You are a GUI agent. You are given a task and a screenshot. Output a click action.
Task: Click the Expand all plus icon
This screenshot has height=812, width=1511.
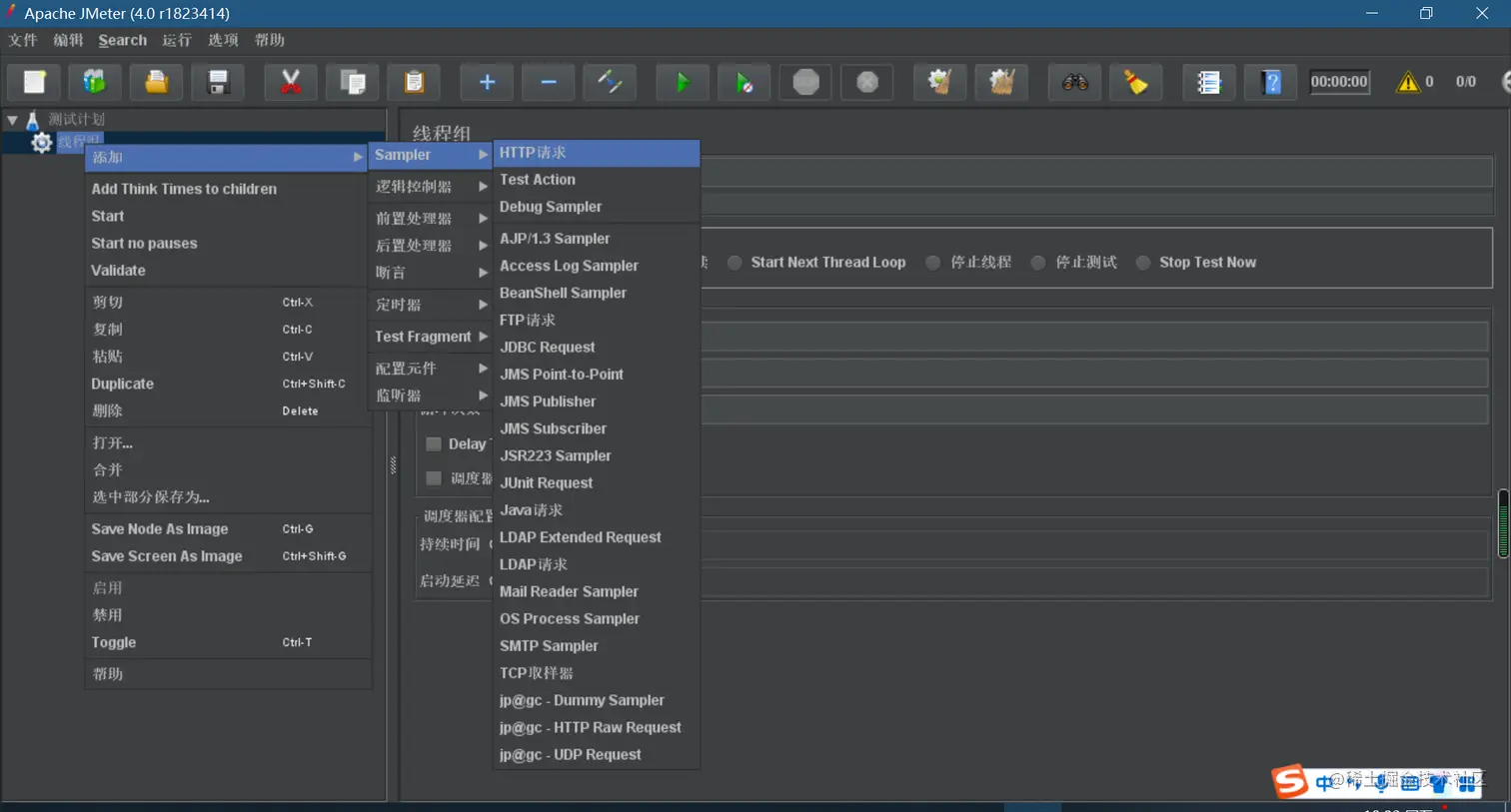coord(487,82)
